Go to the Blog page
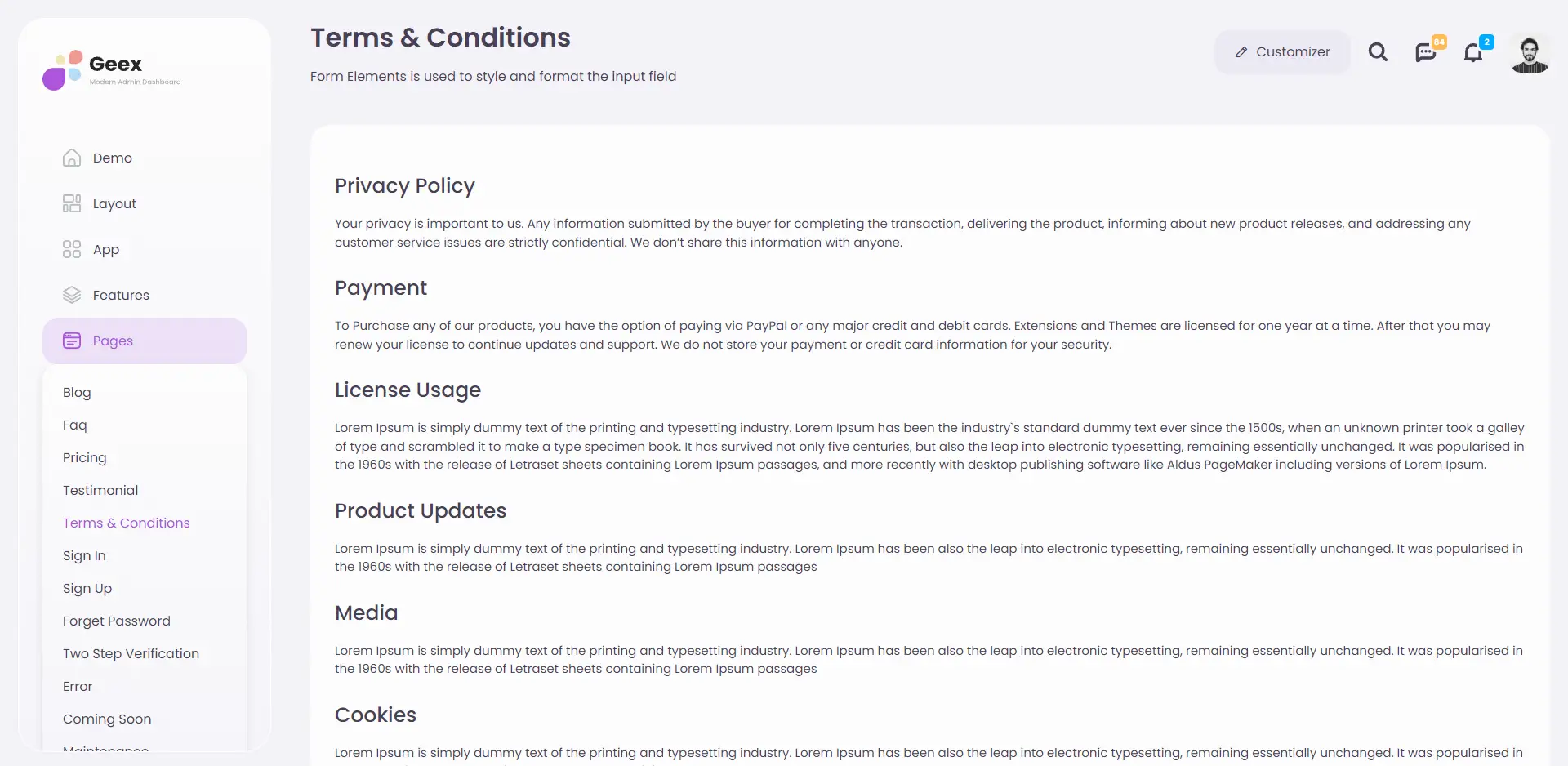Screen dimensions: 1568x766 pyautogui.click(x=77, y=392)
